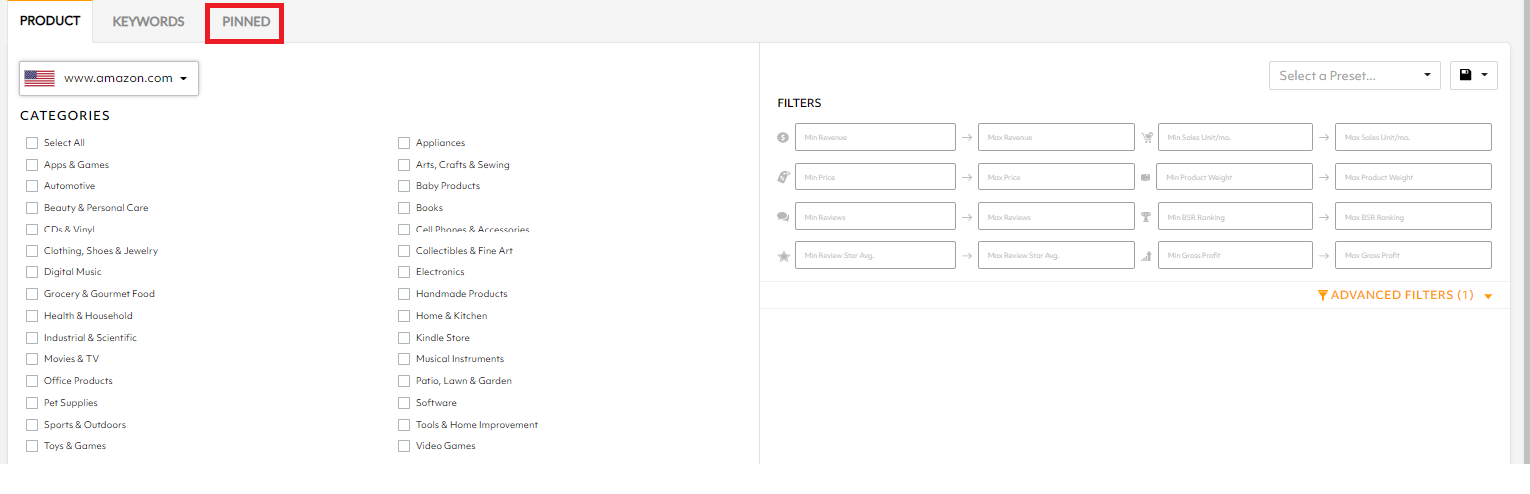Check the Select All checkbox
Screen dimensions: 1530x494
coord(32,143)
